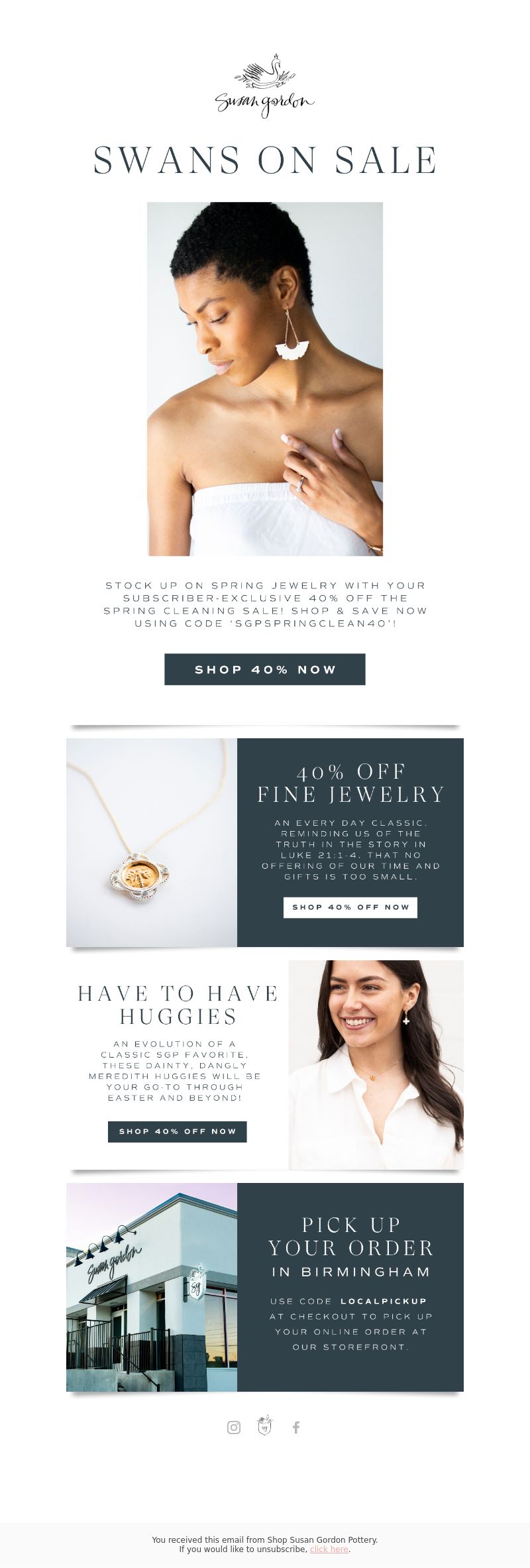Click white Shop 40% Off Now button
The image size is (530, 1568).
[x=350, y=907]
